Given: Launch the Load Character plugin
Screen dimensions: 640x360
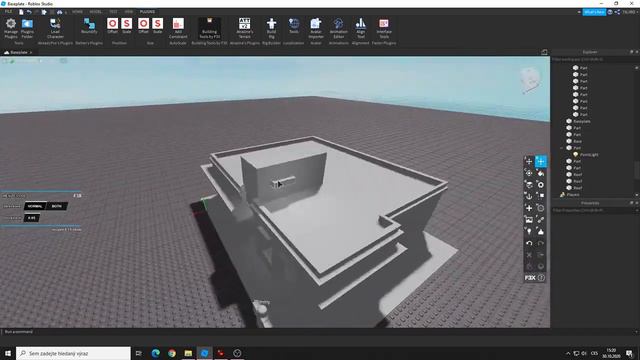Looking at the screenshot, I should click(55, 28).
